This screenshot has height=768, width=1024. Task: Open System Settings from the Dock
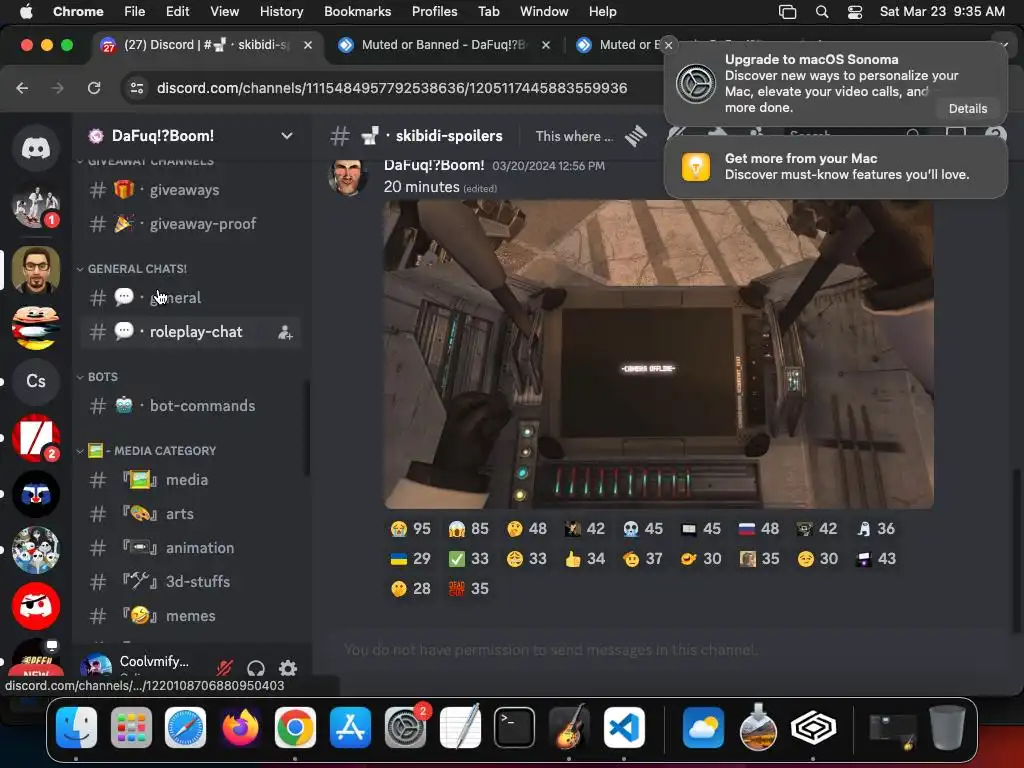point(406,728)
